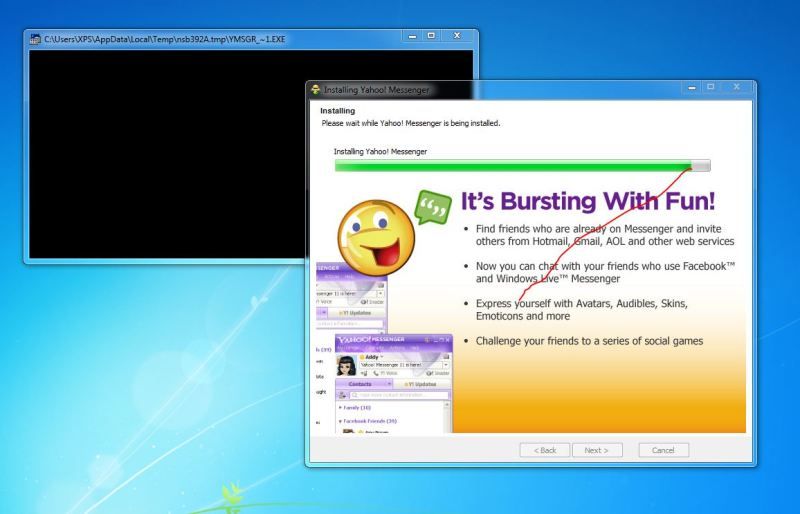Click the bullet about Avatars, Audibles, Skins
Screen dimensions: 800x514
click(x=582, y=310)
